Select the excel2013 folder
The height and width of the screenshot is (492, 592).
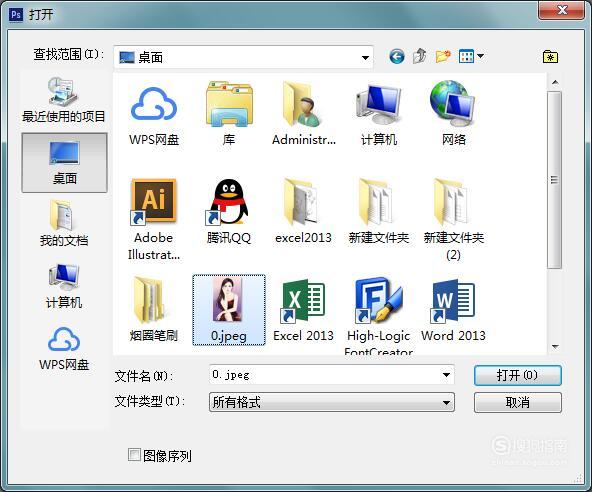(x=303, y=212)
